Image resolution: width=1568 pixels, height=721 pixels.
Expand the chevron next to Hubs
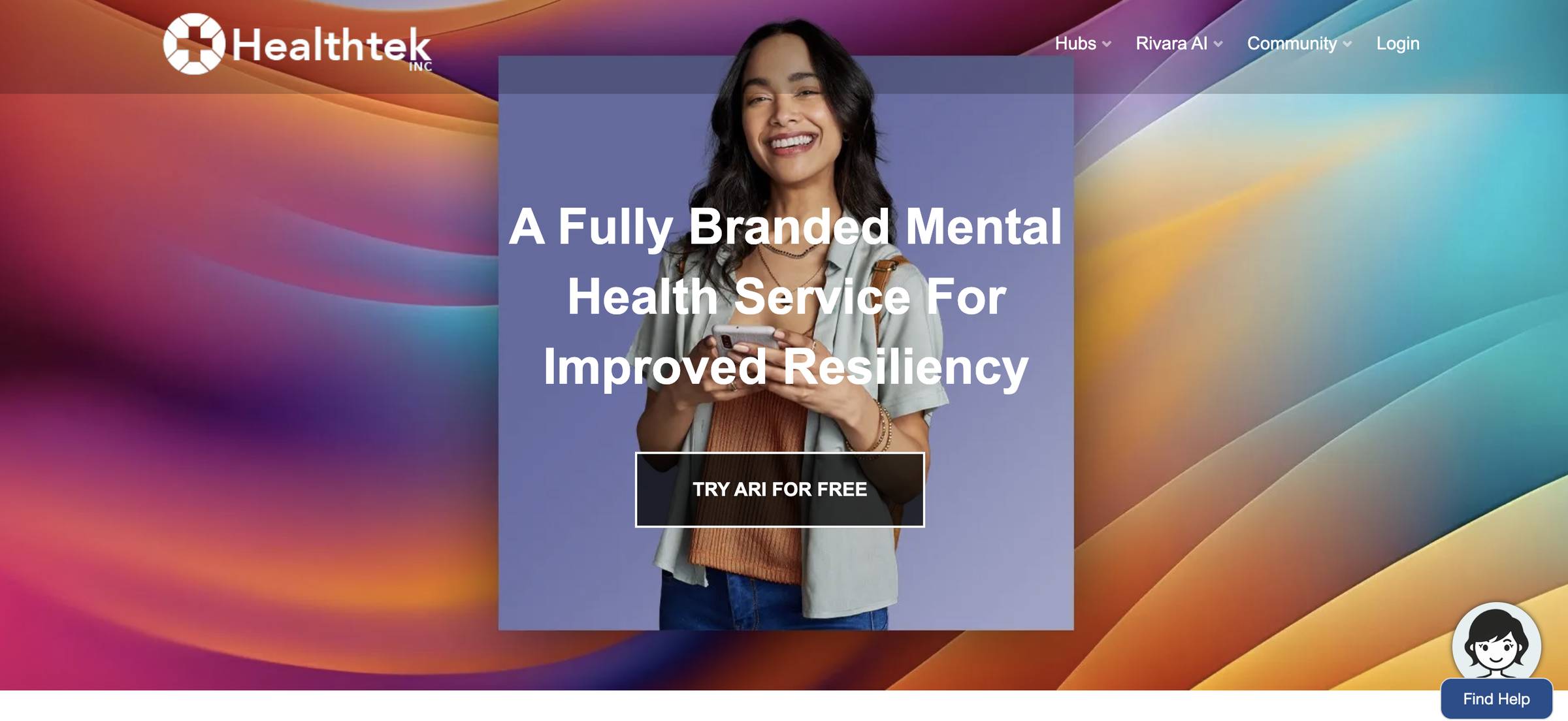[1107, 44]
